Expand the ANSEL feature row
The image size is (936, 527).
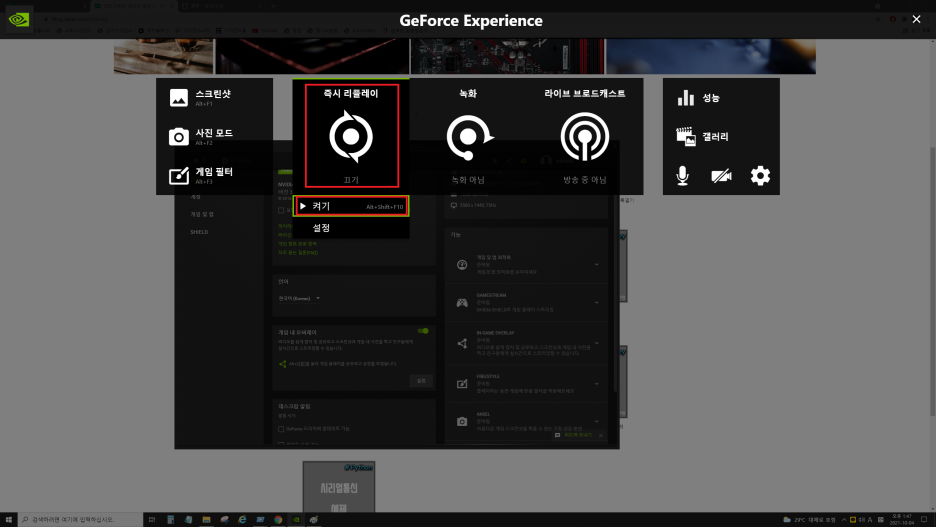[526, 421]
